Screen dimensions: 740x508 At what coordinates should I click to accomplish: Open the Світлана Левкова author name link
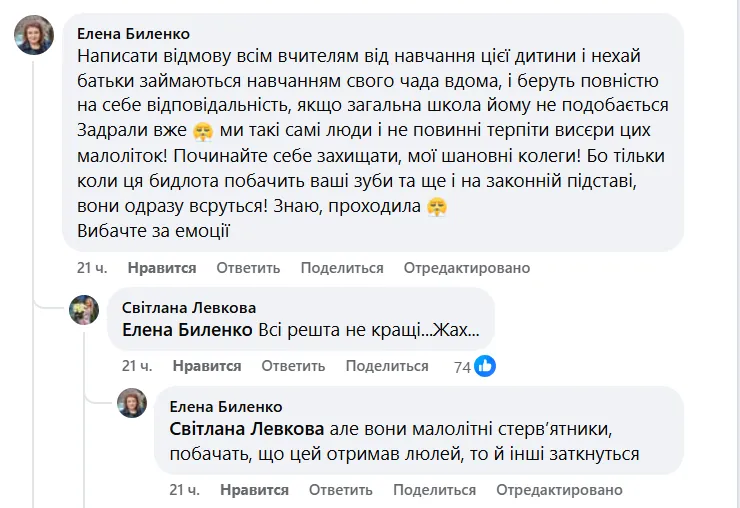tap(188, 307)
